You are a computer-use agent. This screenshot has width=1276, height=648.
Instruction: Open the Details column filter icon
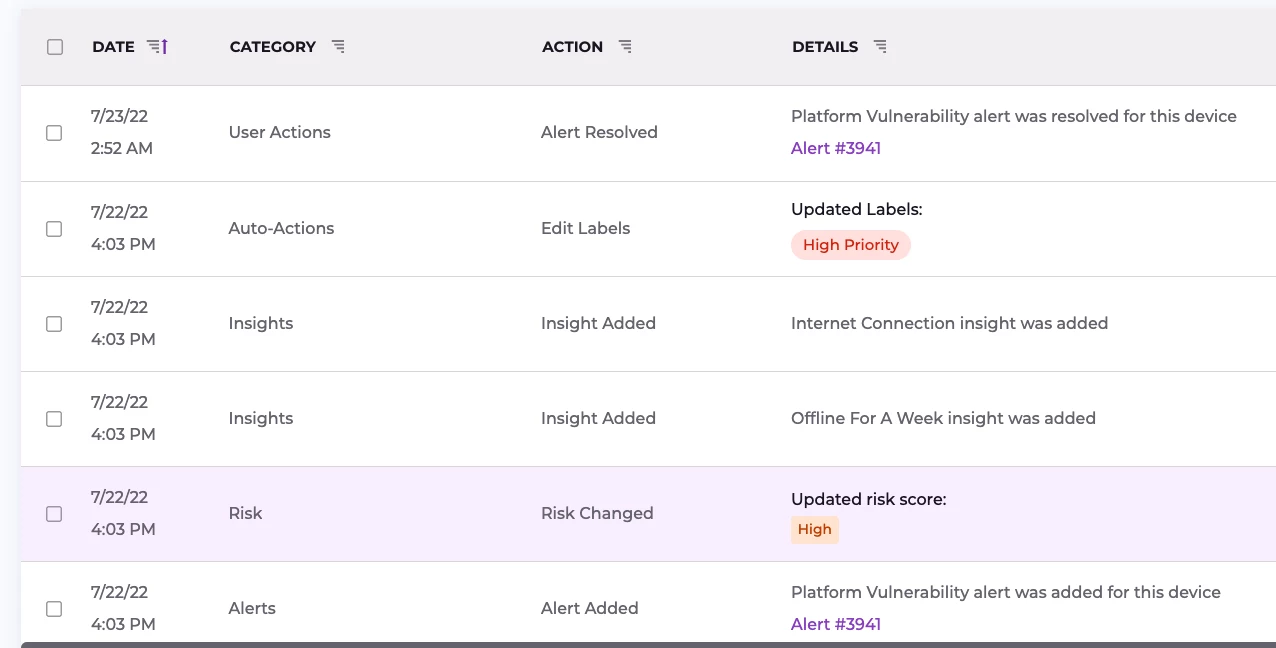(880, 47)
